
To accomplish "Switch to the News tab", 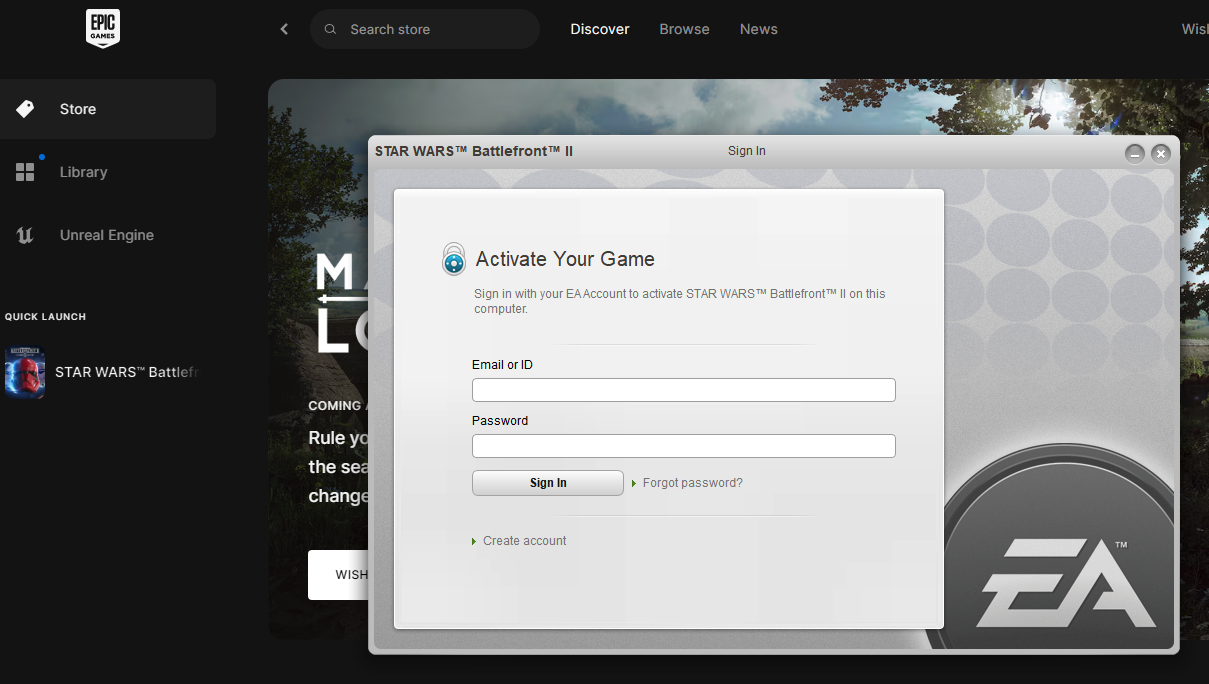I will click(759, 29).
